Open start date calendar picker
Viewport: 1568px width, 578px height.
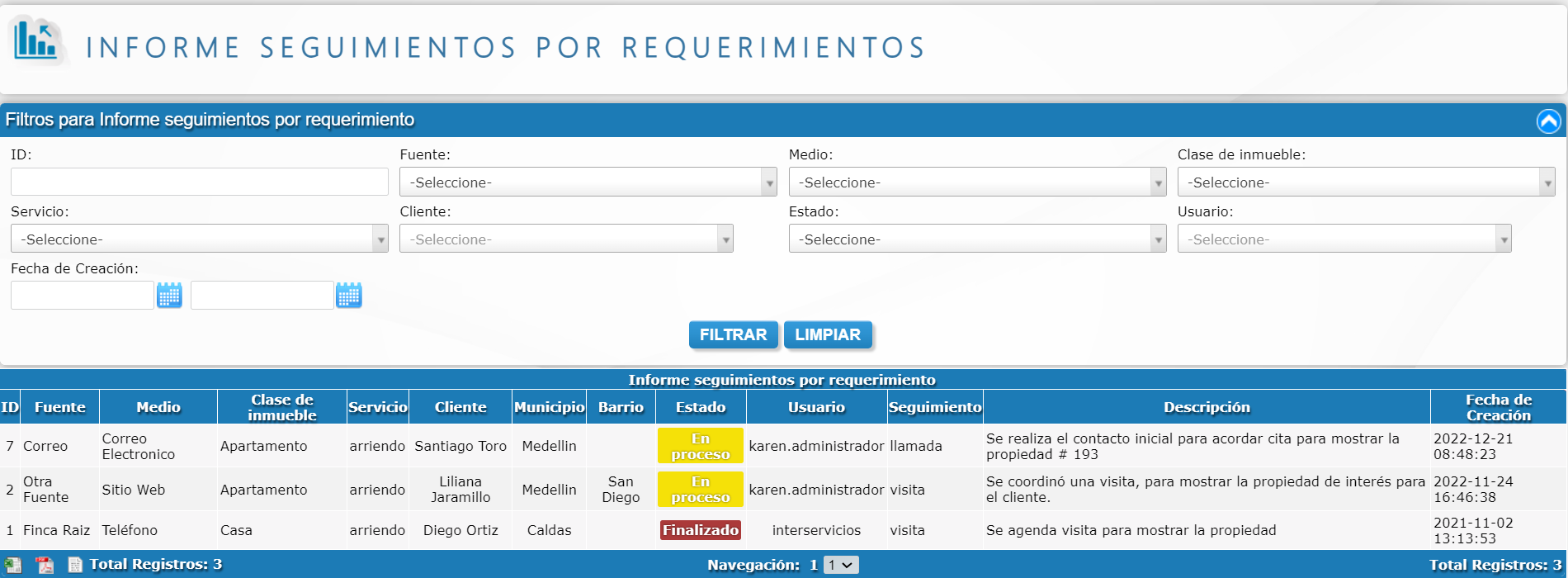169,295
